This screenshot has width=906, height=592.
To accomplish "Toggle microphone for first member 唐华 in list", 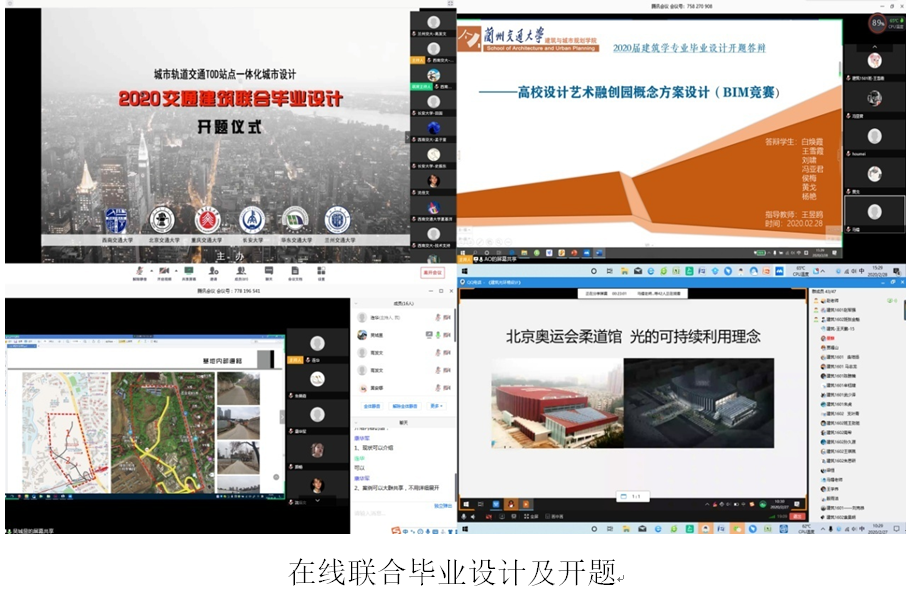I will [436, 317].
